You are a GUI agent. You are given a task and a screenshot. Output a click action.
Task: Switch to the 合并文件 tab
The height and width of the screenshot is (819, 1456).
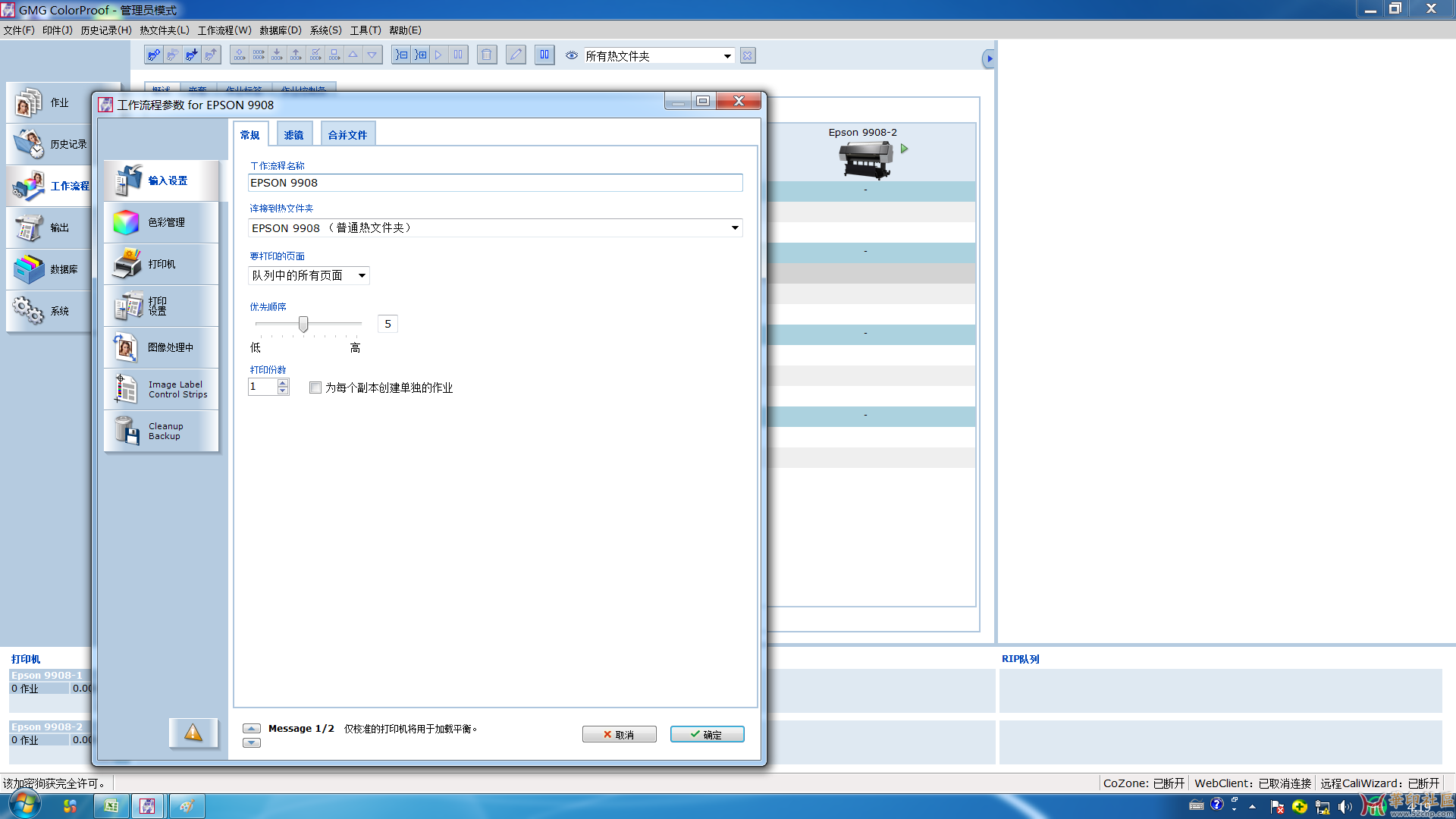(347, 134)
